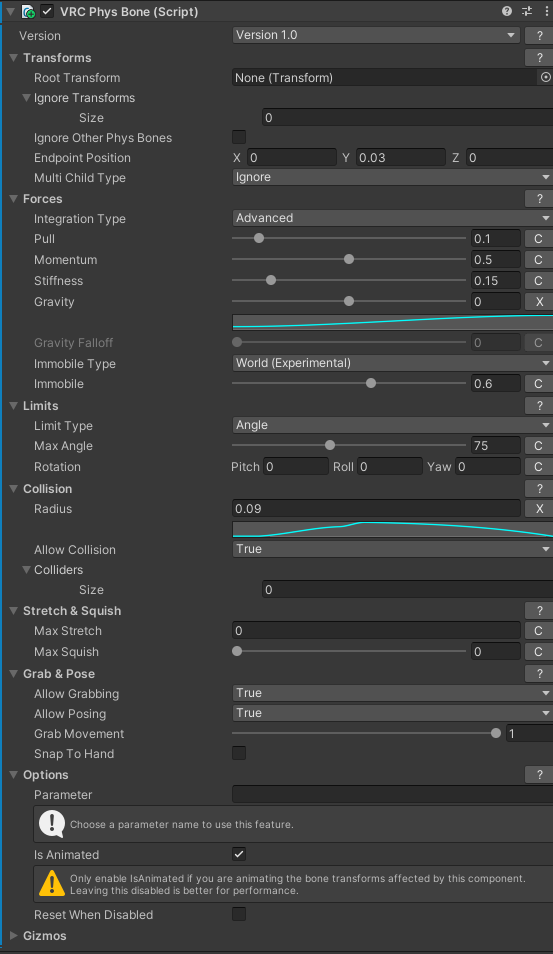This screenshot has height=954, width=553.
Task: Click the Stiffness slider handle
Action: 271,280
